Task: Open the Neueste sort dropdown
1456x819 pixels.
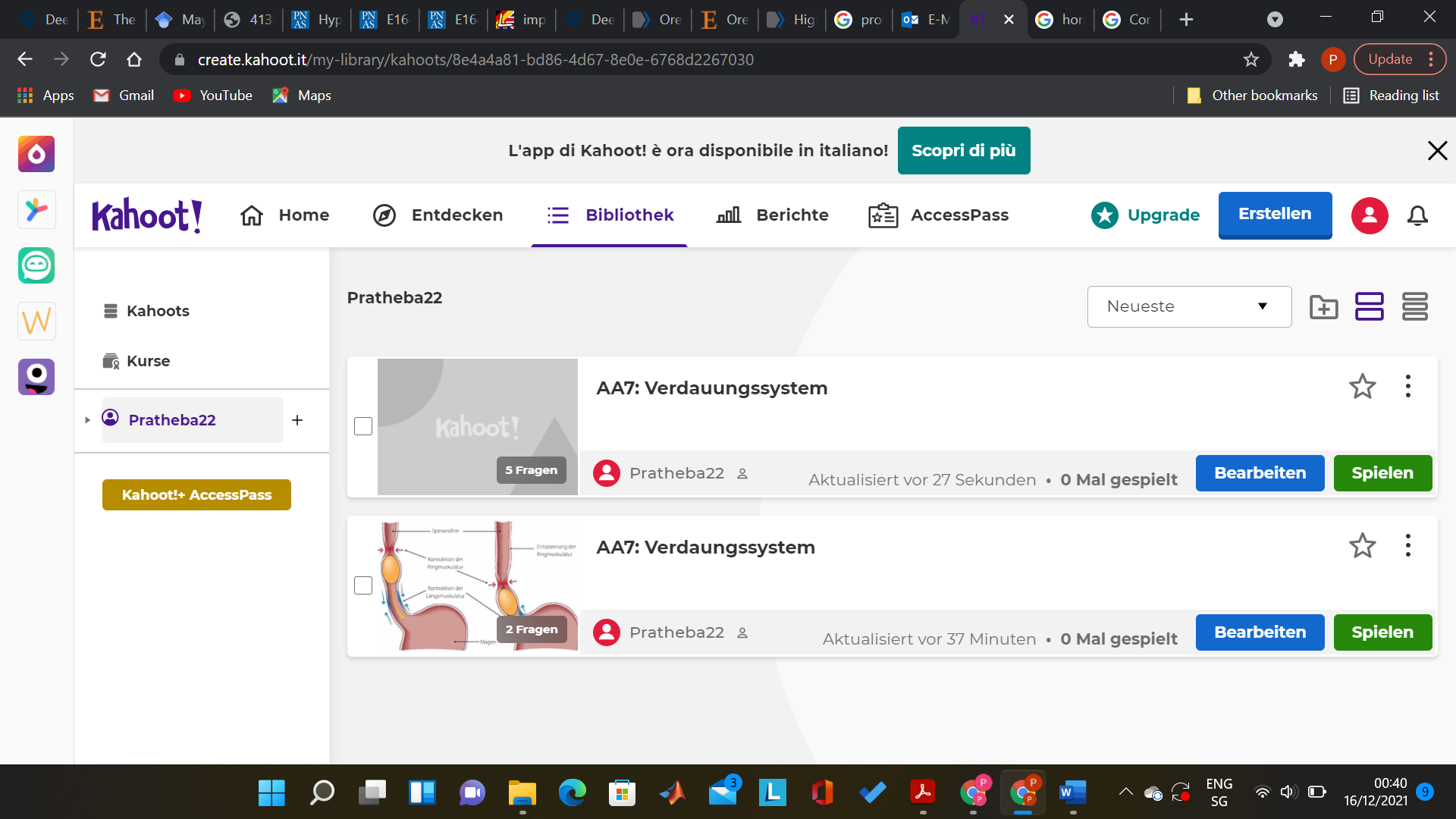Action: [1189, 306]
